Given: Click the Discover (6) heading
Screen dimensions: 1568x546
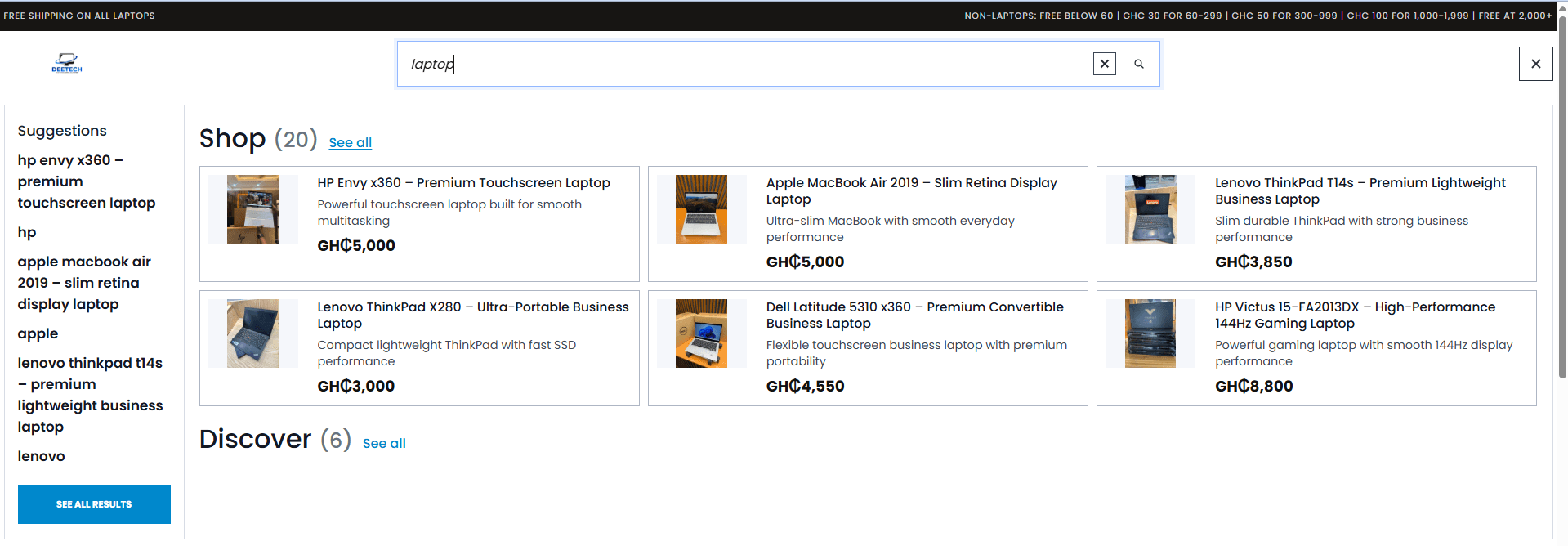Looking at the screenshot, I should point(275,439).
